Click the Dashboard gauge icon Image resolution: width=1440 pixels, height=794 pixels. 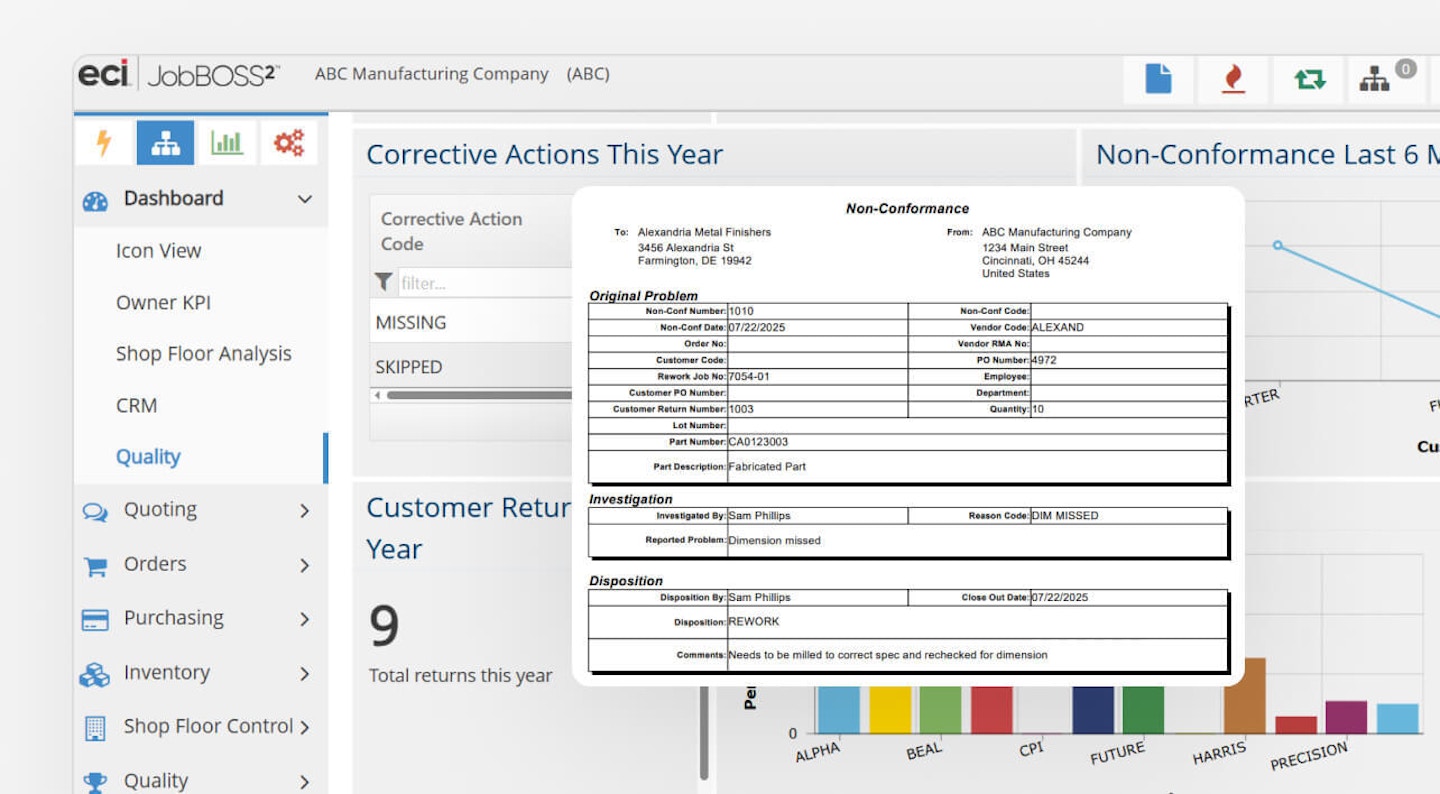[95, 200]
